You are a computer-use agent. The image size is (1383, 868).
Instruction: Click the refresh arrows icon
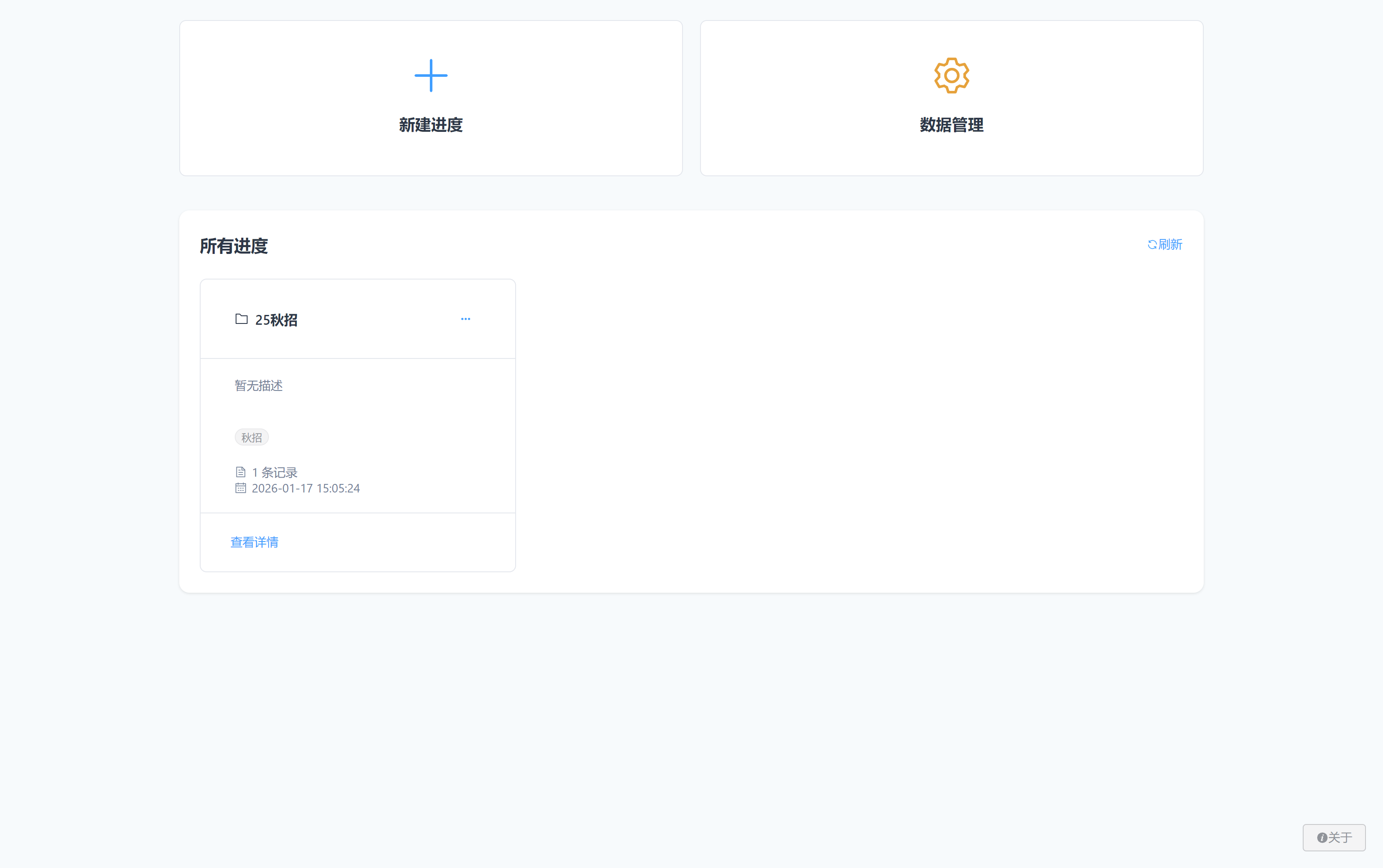1152,245
